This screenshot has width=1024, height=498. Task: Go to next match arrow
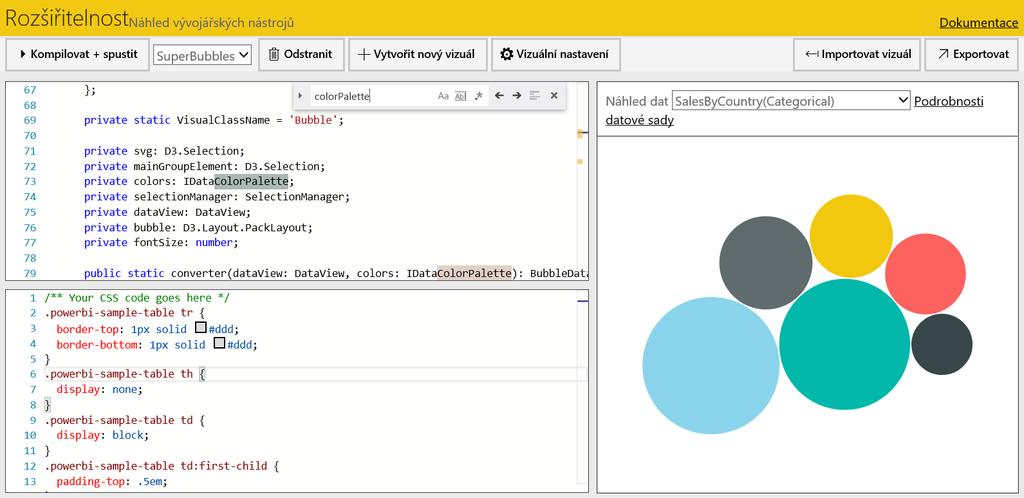[517, 96]
